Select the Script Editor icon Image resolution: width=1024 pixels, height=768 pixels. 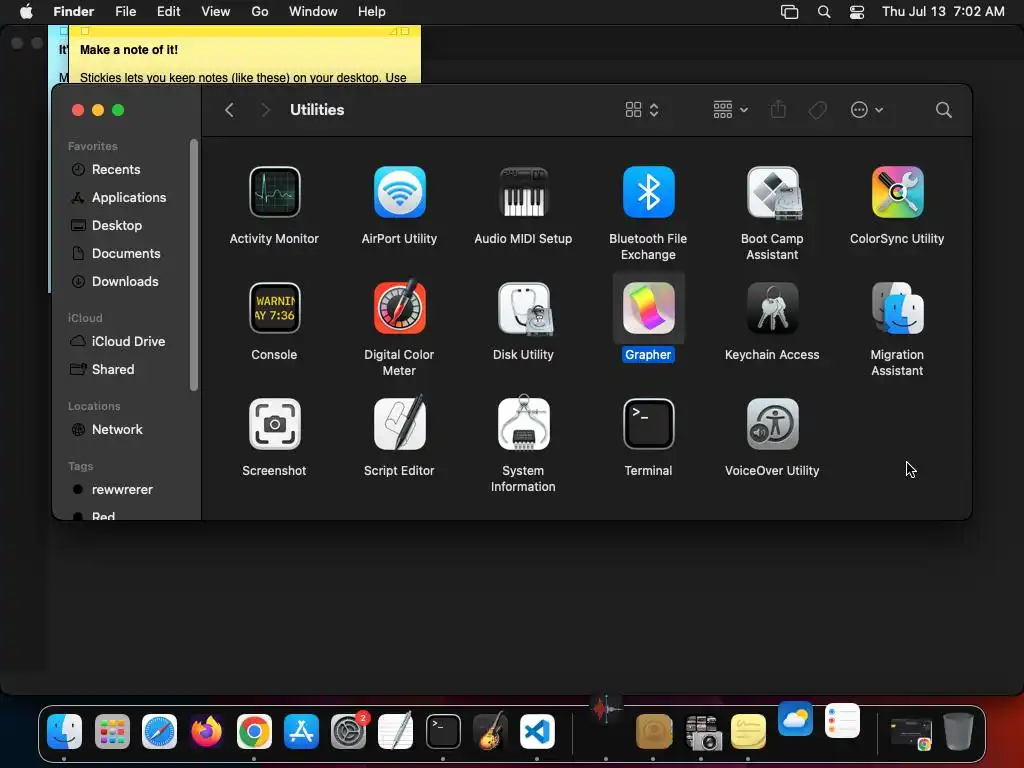pos(400,423)
